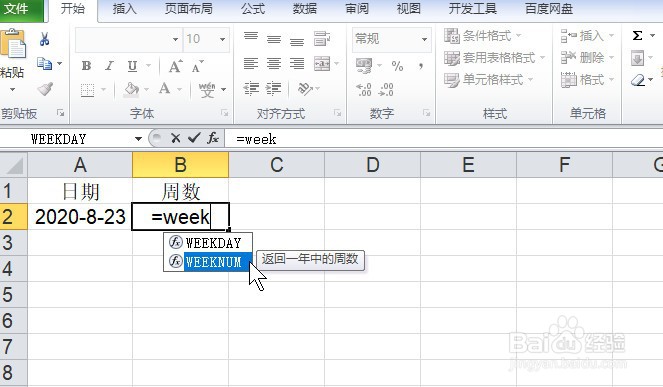The width and height of the screenshot is (663, 387).
Task: Open the font size dropdown
Action: coord(222,39)
